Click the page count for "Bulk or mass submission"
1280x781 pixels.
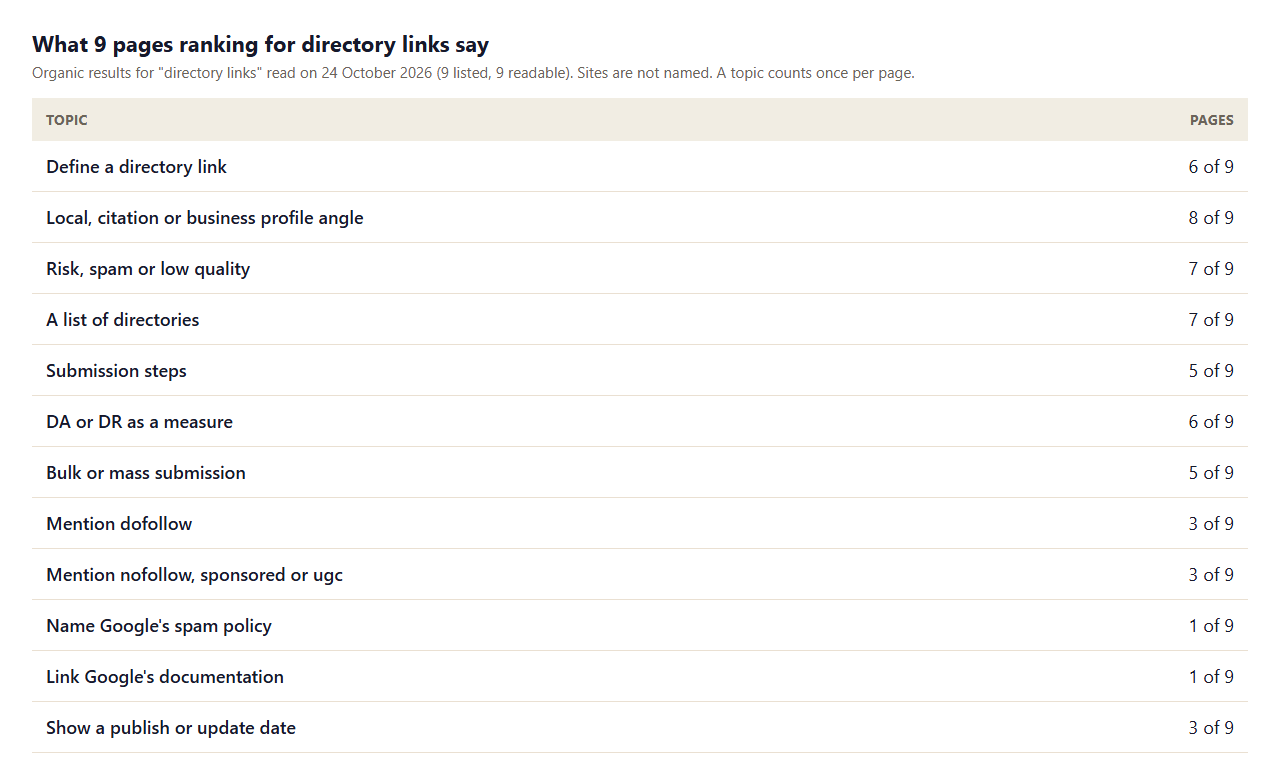click(x=1211, y=473)
